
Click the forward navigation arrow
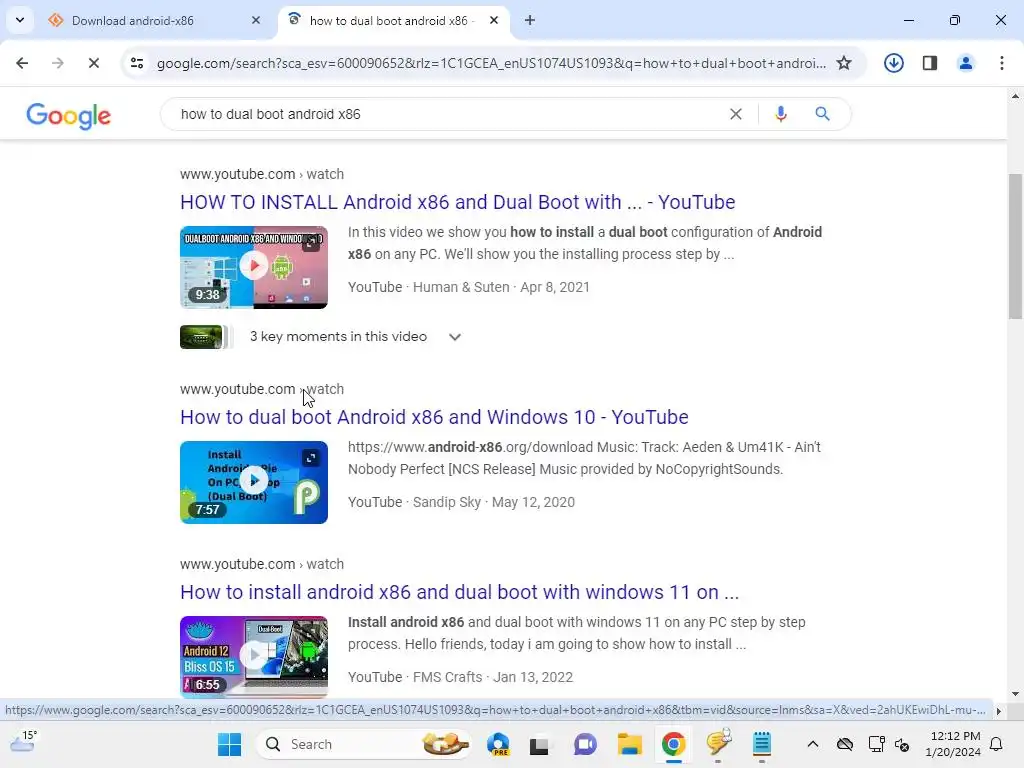(57, 63)
